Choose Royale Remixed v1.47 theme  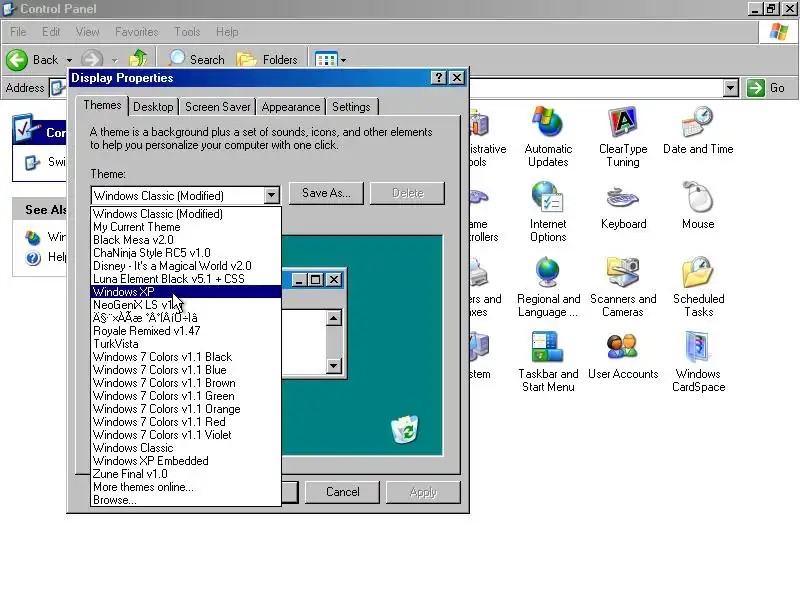click(x=186, y=331)
